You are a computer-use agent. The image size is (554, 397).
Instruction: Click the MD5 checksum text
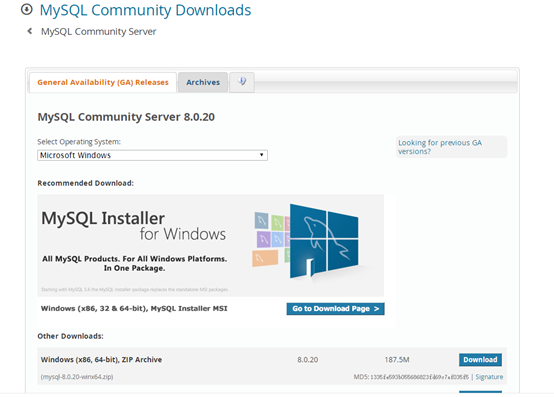(411, 377)
